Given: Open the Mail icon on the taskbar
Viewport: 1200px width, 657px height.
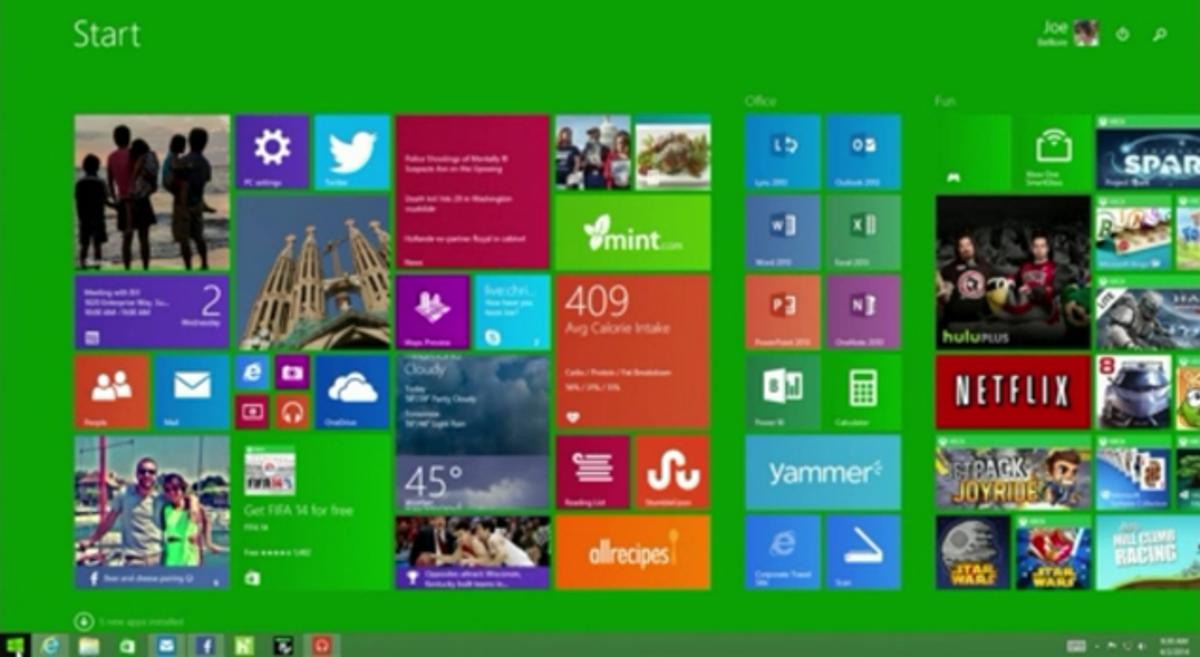Looking at the screenshot, I should [166, 645].
